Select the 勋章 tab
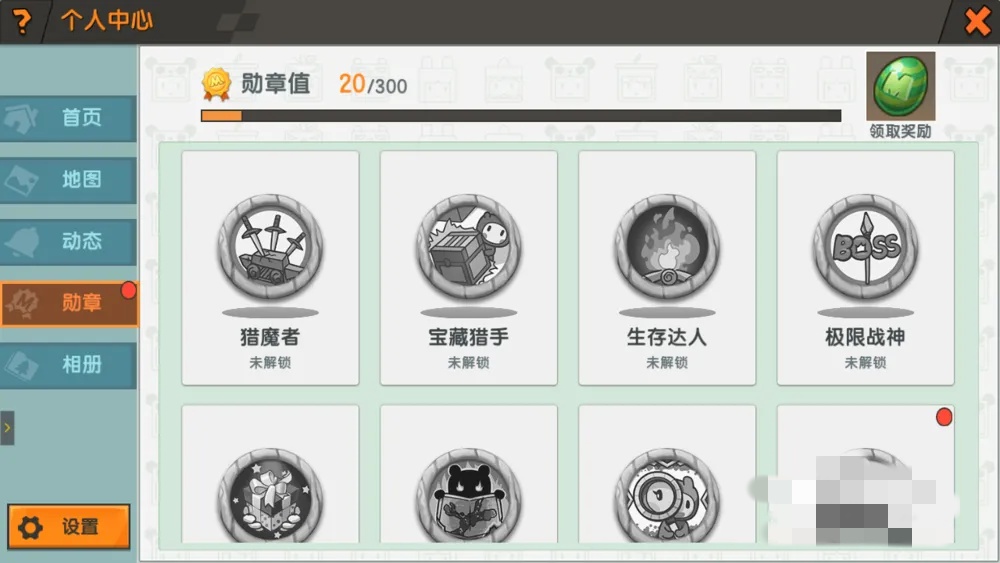This screenshot has height=563, width=1000. click(x=69, y=303)
